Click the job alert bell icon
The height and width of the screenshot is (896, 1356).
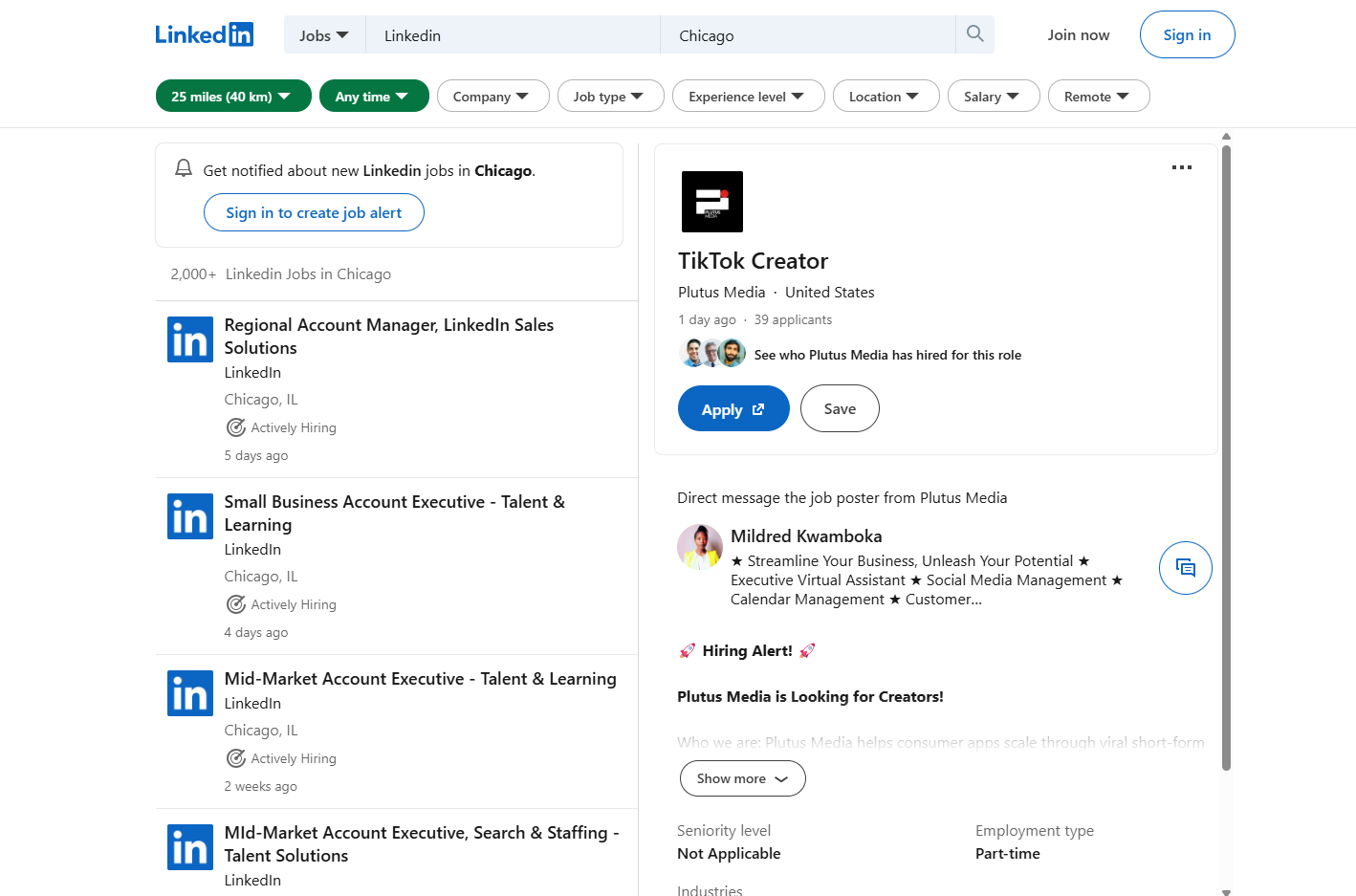coord(184,169)
